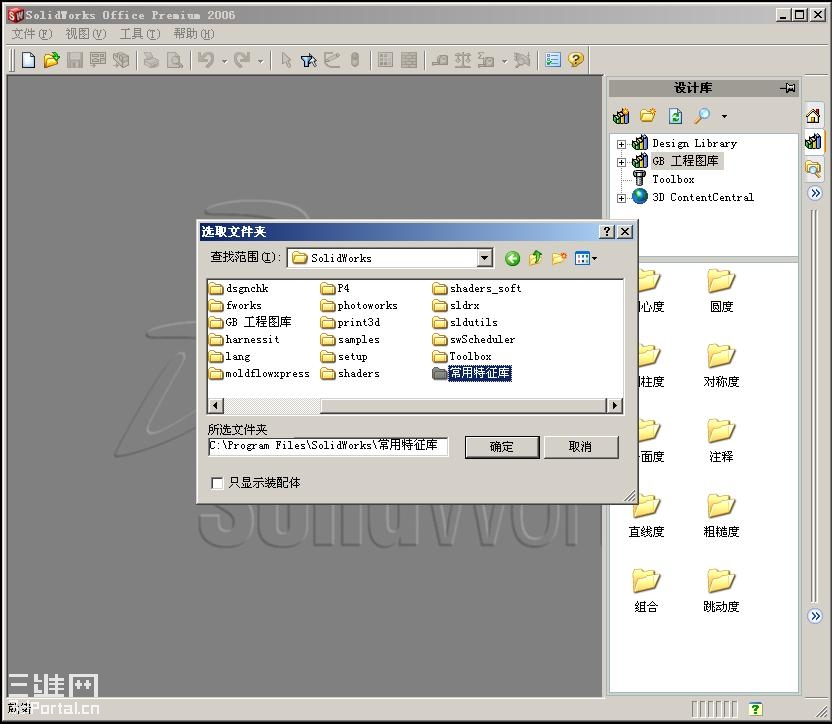Click the Open file toolbar icon
The width and height of the screenshot is (832, 724).
tap(51, 60)
